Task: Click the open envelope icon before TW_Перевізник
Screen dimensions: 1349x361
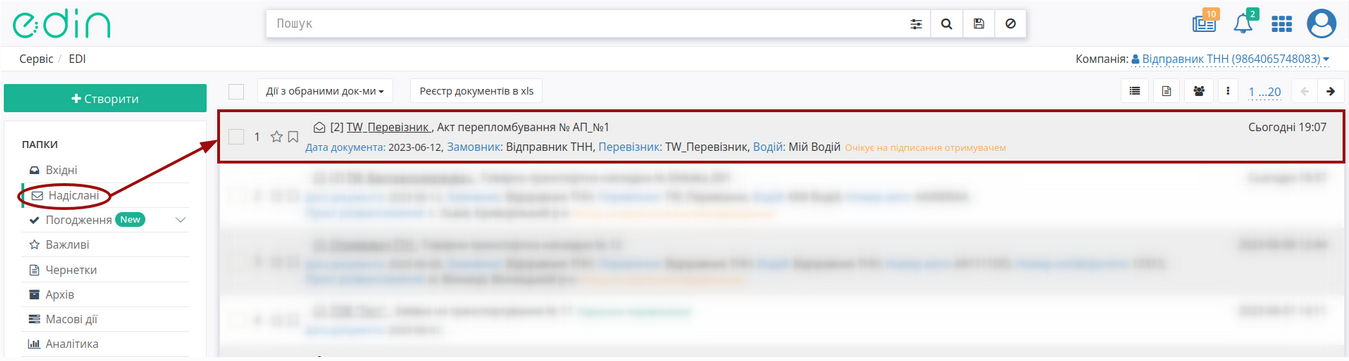Action: [x=319, y=127]
